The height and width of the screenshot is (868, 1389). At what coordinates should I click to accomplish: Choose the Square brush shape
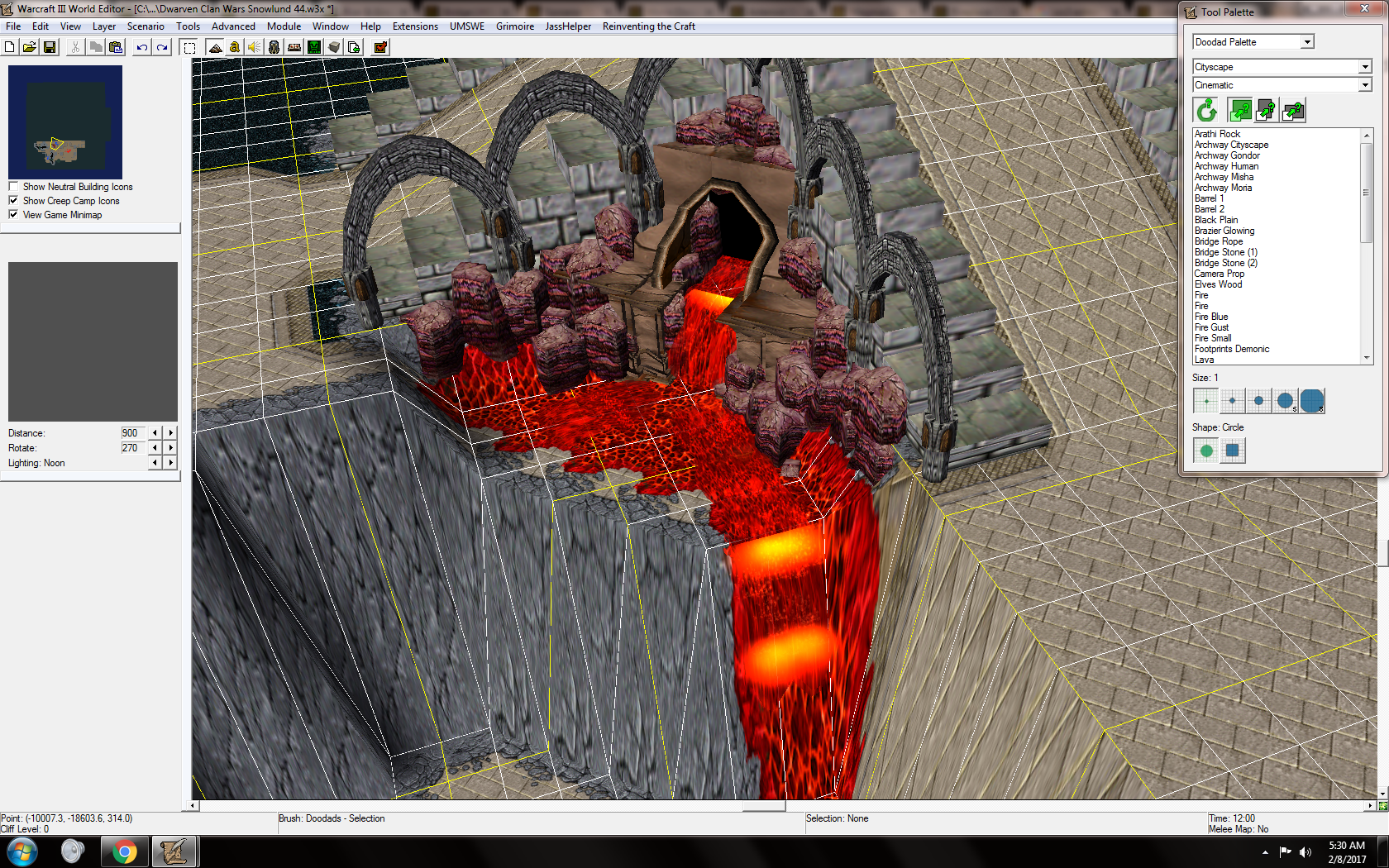[x=1233, y=451]
